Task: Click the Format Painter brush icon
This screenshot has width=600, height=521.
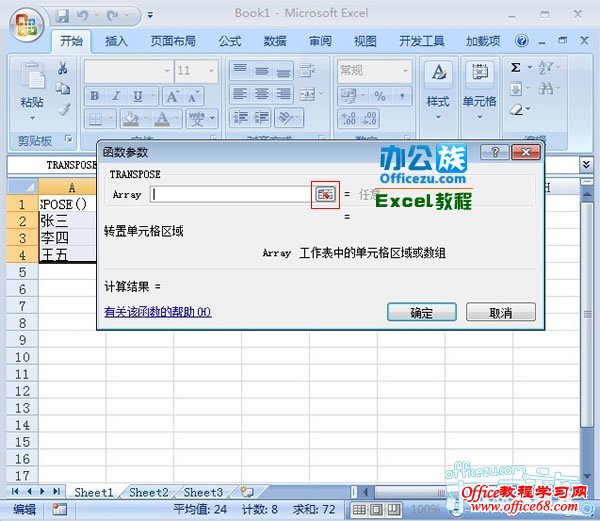Action: pyautogui.click(x=64, y=109)
